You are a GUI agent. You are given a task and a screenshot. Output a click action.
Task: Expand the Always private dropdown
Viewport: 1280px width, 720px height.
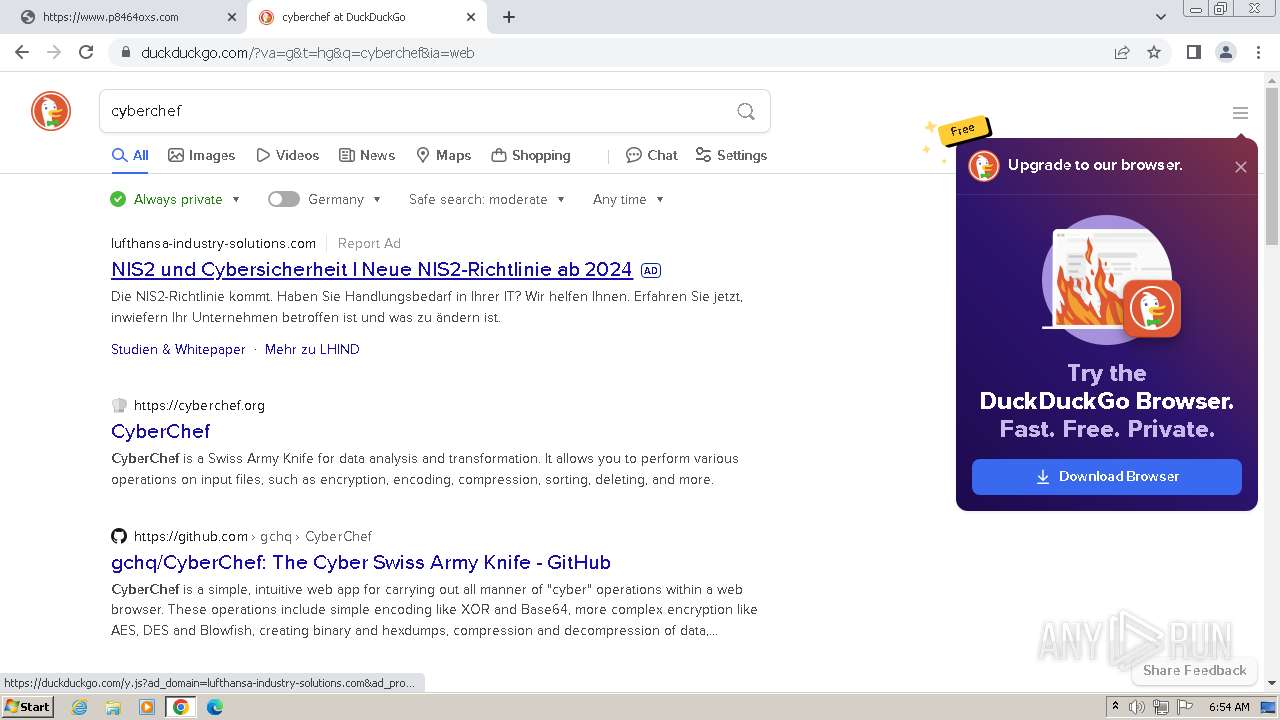pyautogui.click(x=175, y=199)
